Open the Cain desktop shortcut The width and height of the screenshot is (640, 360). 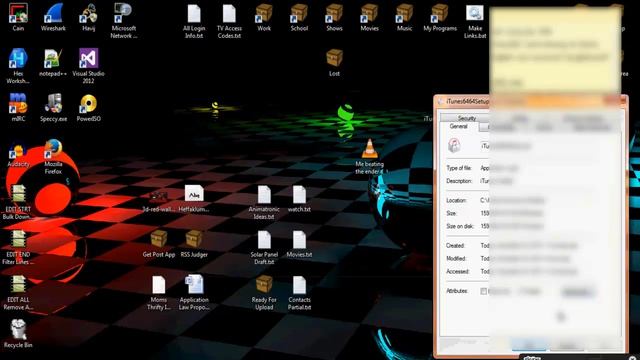tap(18, 17)
